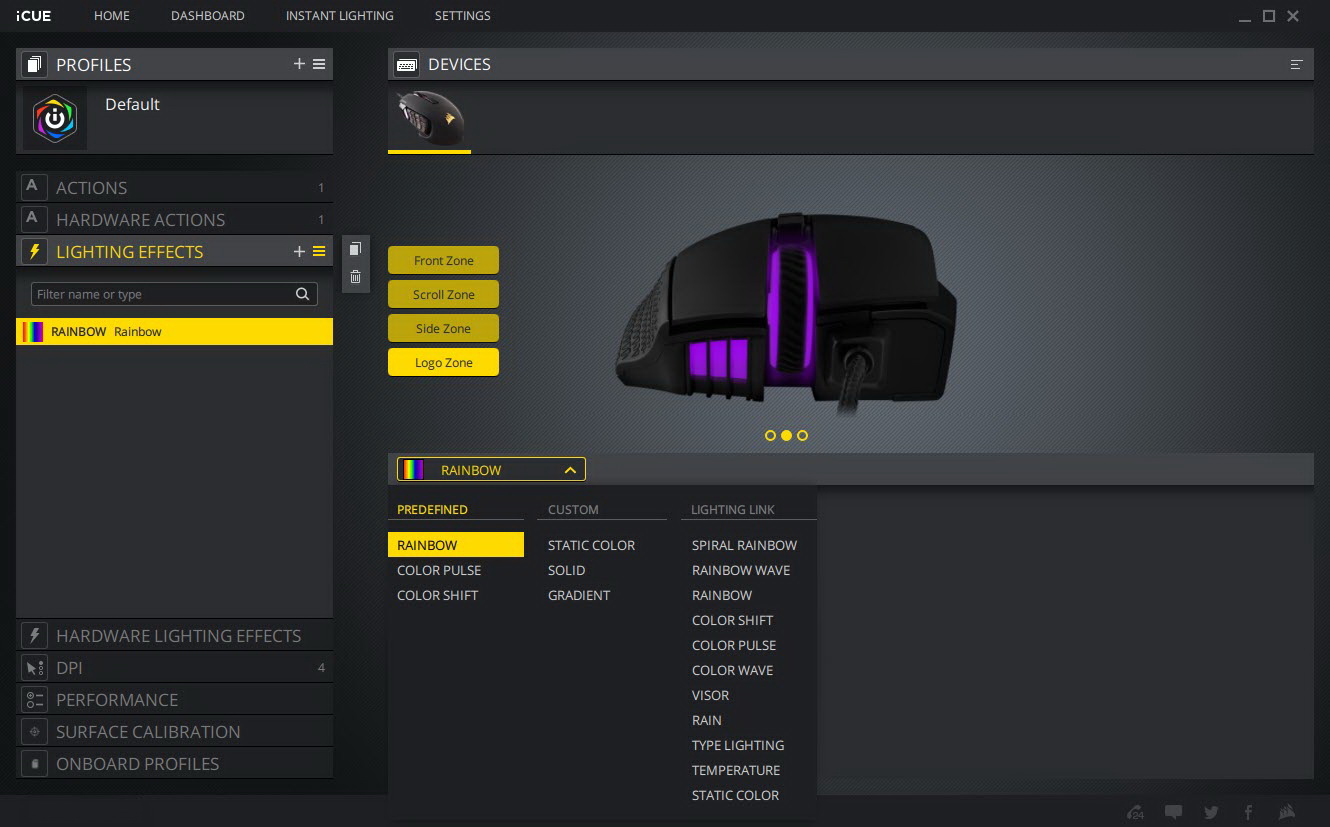This screenshot has width=1330, height=827.
Task: Click the Profiles panel icon
Action: (34, 64)
